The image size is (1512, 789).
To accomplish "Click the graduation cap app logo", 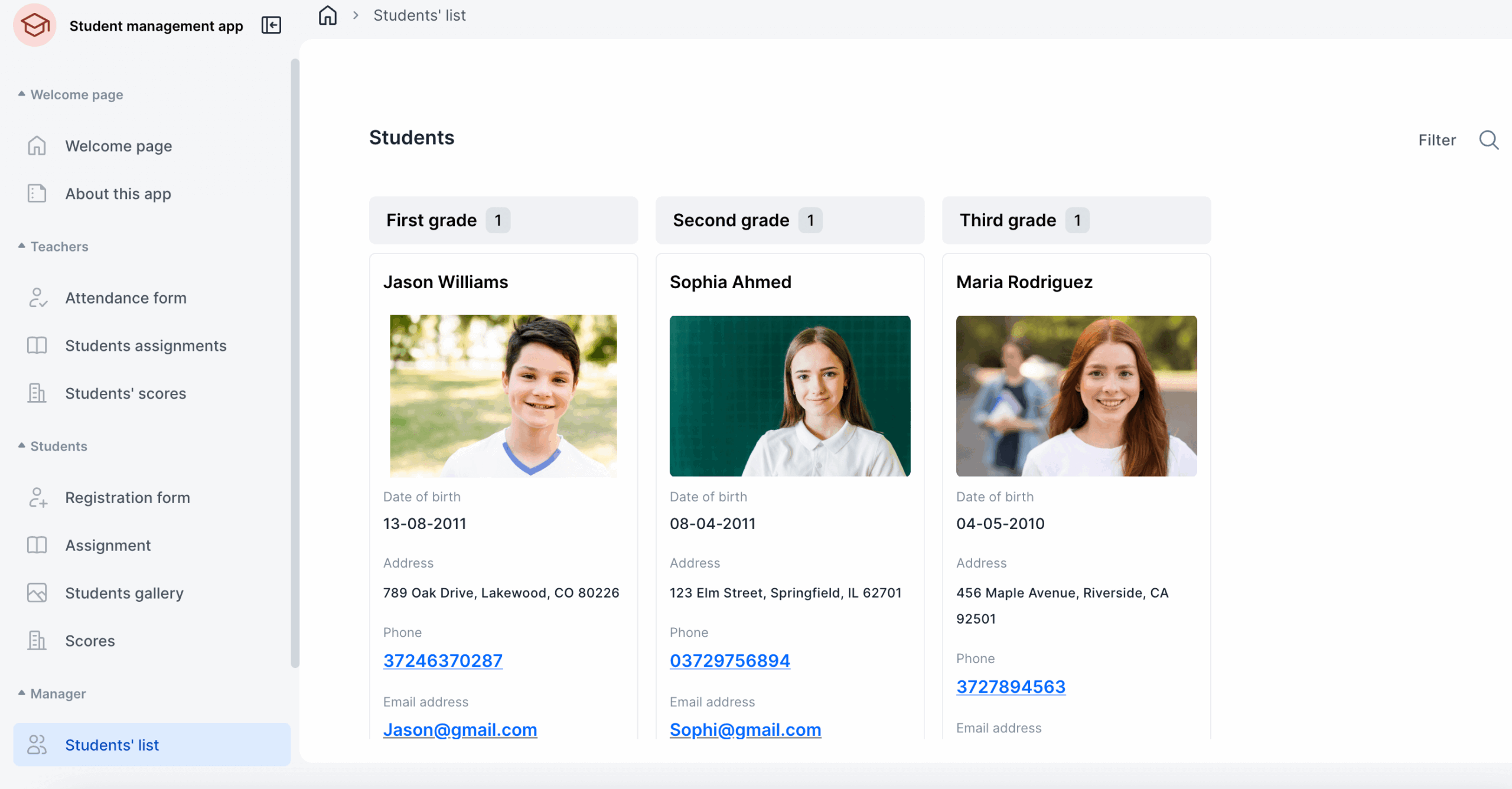I will coord(35,25).
